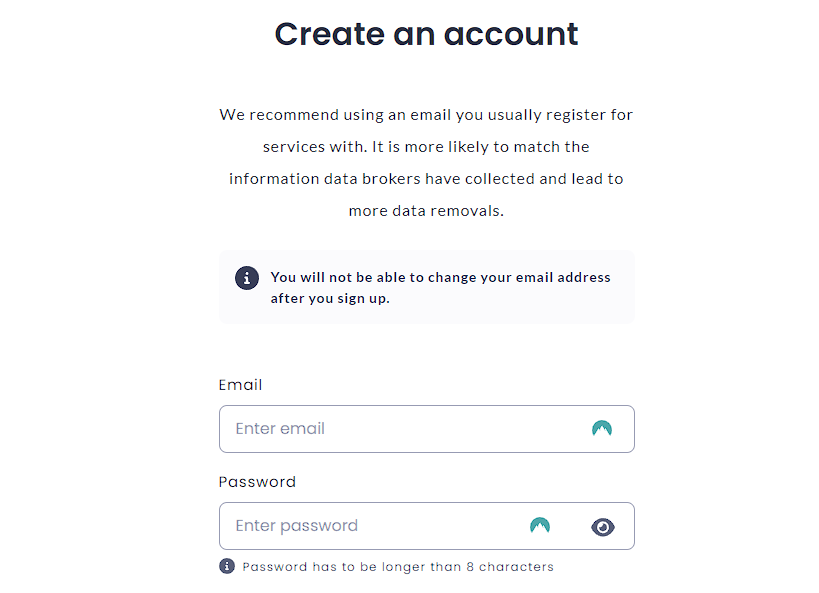Image resolution: width=819 pixels, height=593 pixels.
Task: Click the 'Enter password' placeholder text
Action: pos(297,526)
